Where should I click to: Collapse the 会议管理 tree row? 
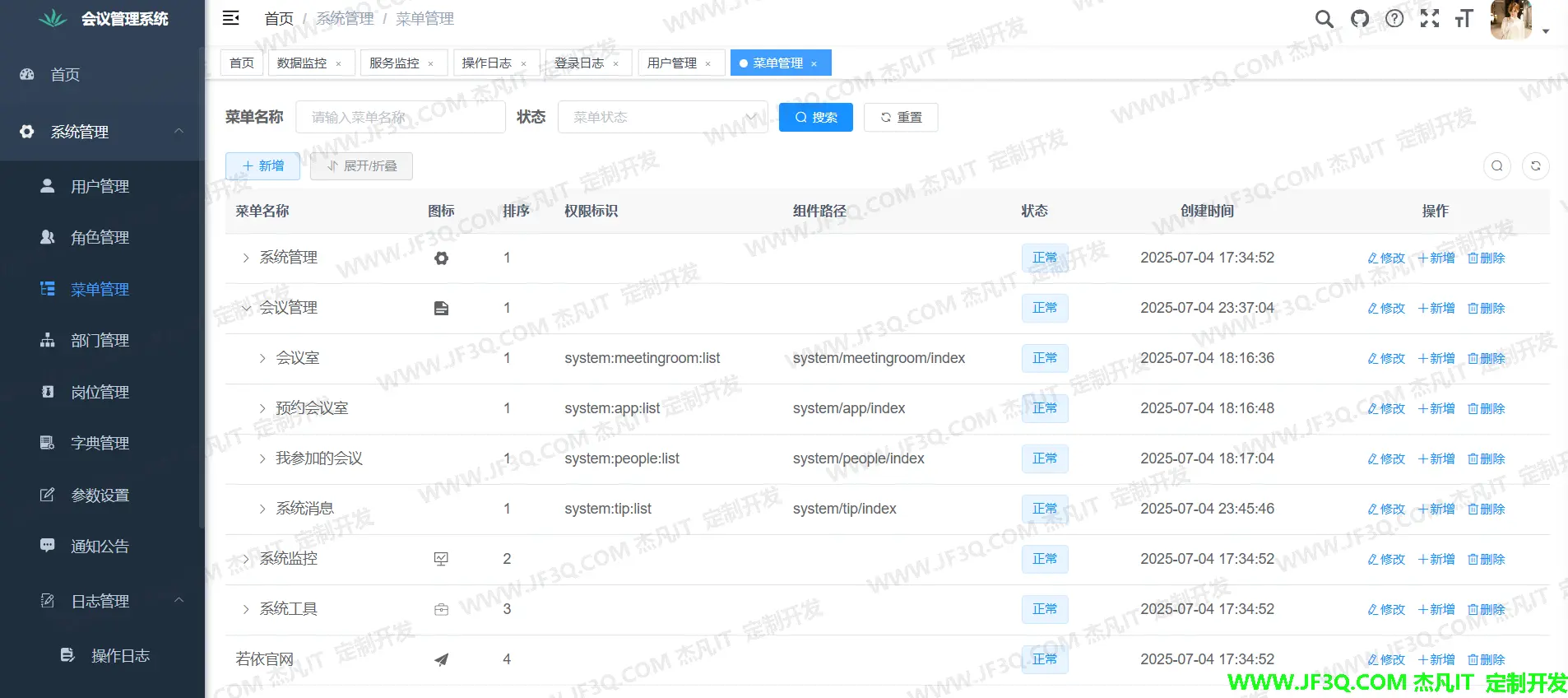[245, 308]
